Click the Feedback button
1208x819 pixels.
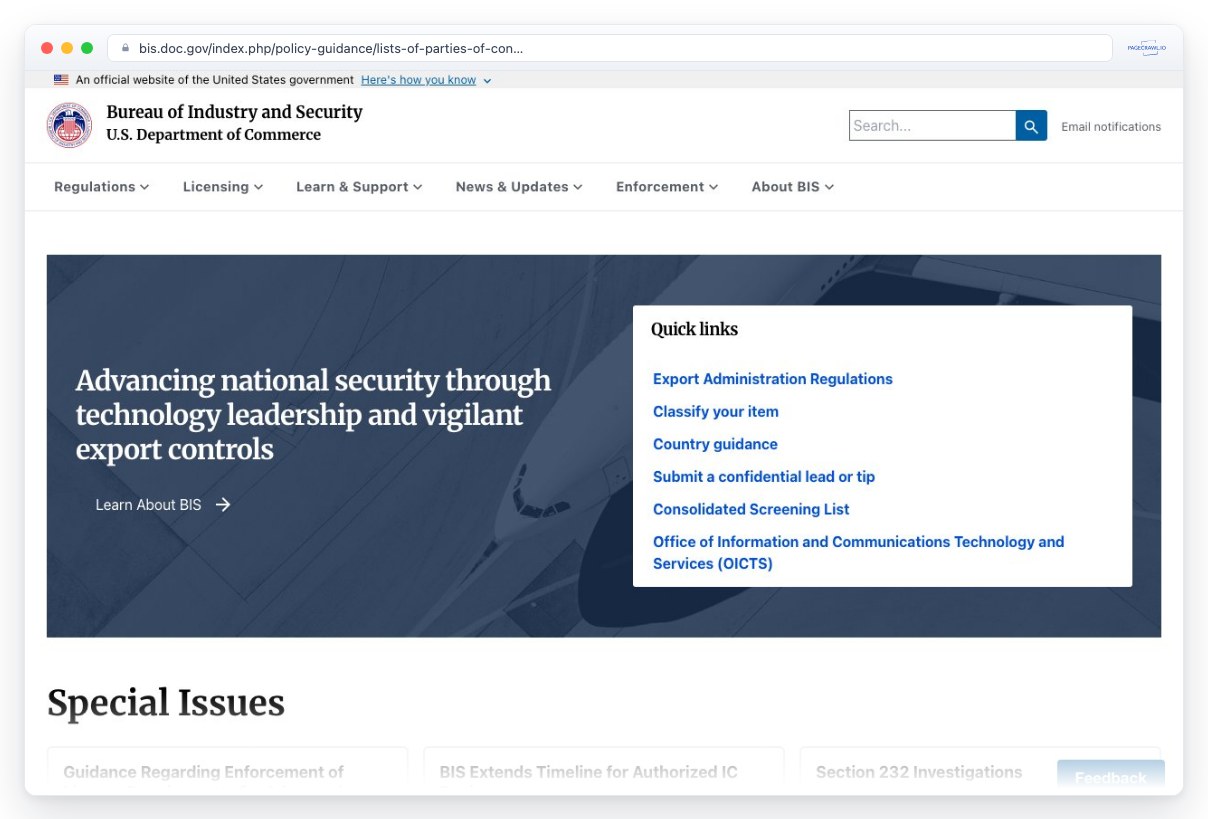pos(1111,777)
